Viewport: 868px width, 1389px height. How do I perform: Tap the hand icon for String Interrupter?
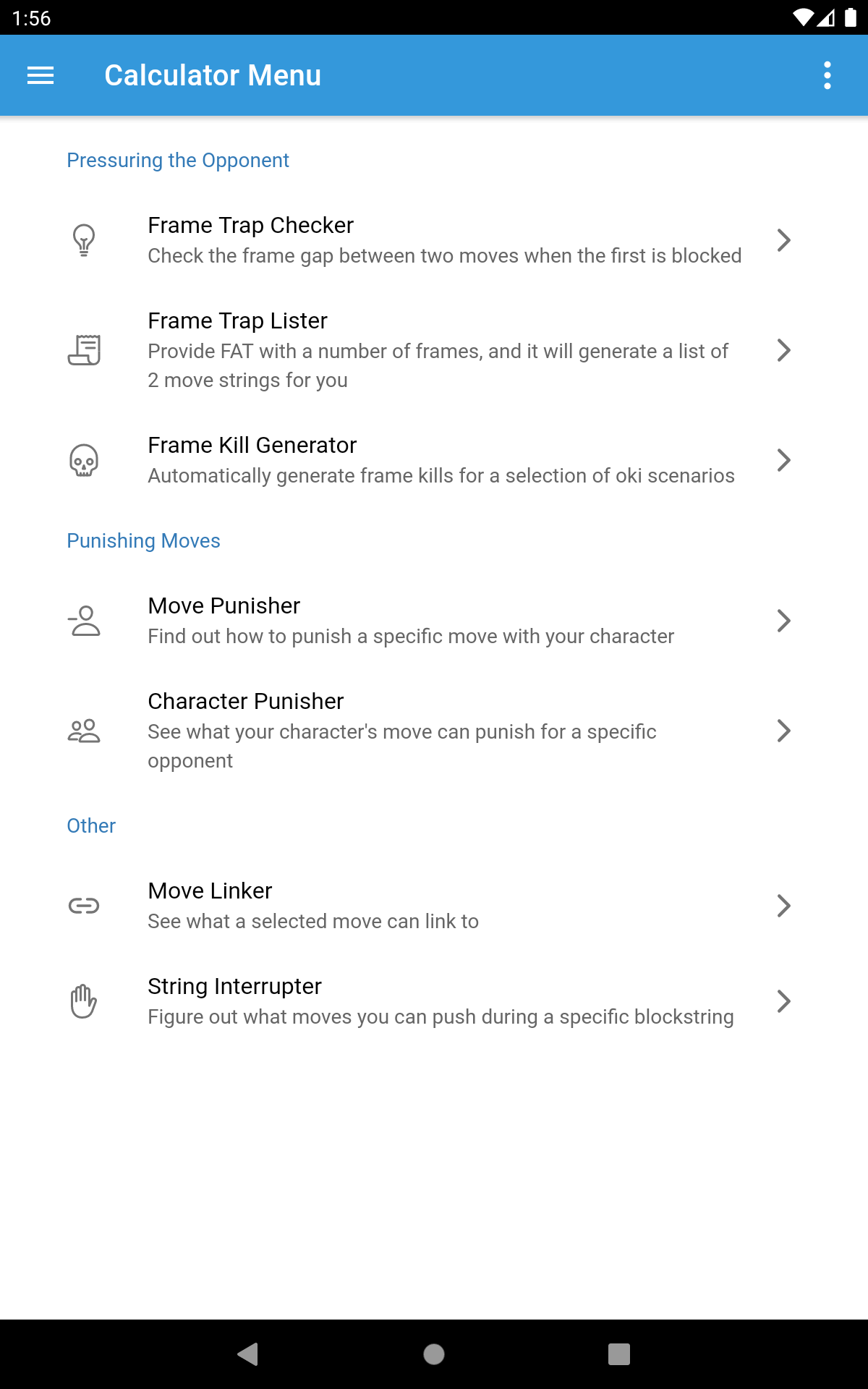[84, 1001]
